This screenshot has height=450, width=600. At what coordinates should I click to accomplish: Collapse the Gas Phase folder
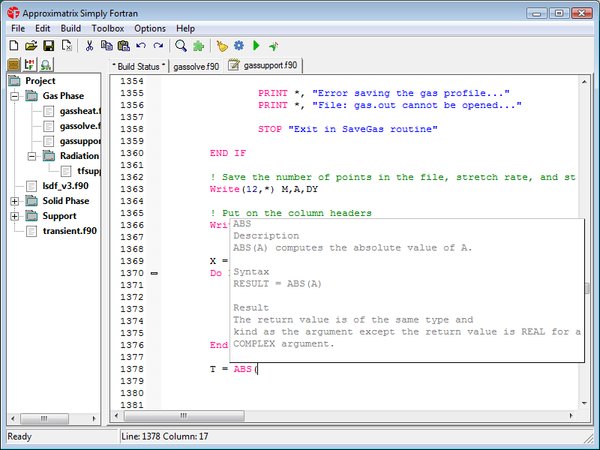15,97
